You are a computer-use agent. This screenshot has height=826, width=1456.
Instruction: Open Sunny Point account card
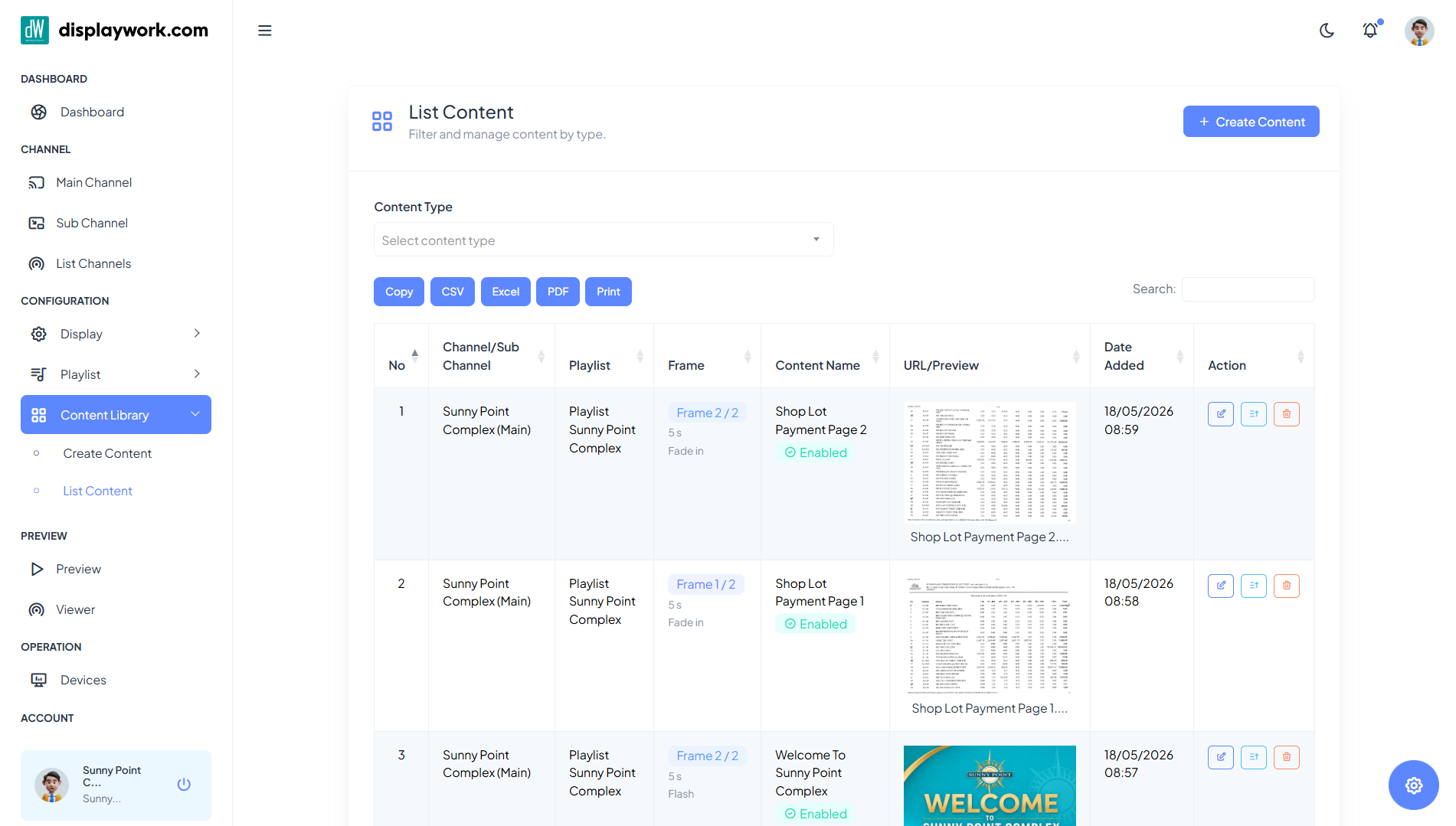[x=116, y=785]
